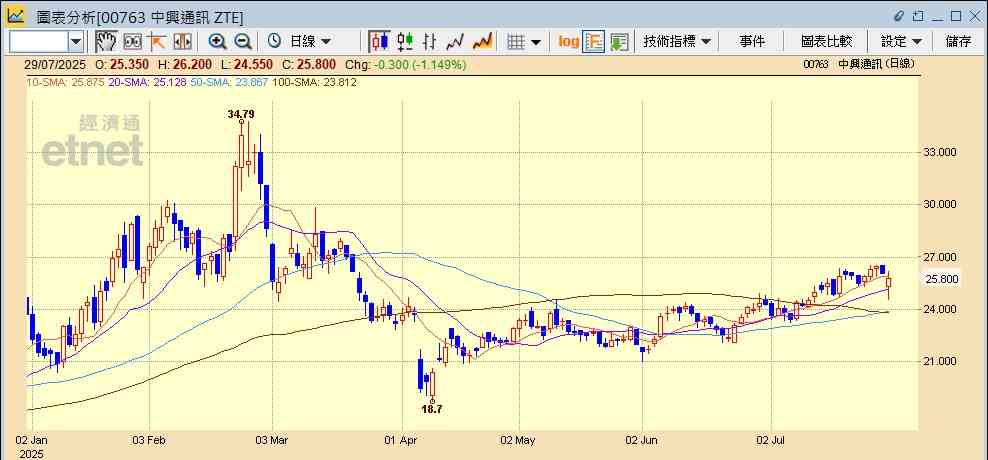Switch to line chart style
Viewport: 988px width, 460px height.
coord(455,42)
